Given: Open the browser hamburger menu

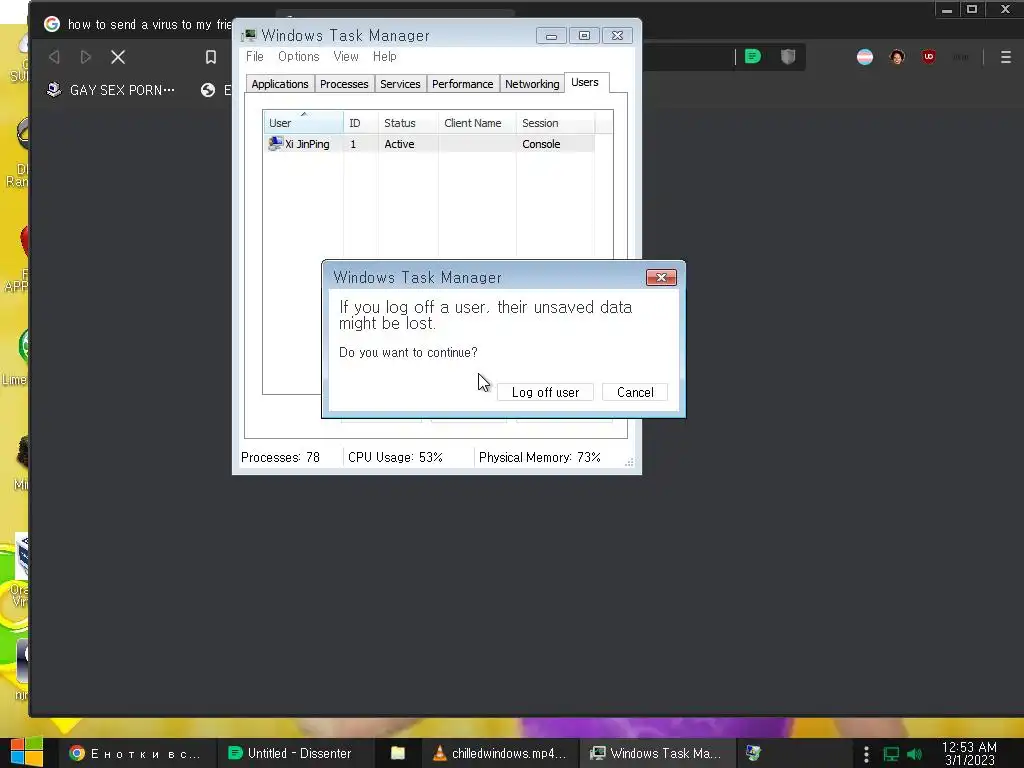Looking at the screenshot, I should [1006, 57].
